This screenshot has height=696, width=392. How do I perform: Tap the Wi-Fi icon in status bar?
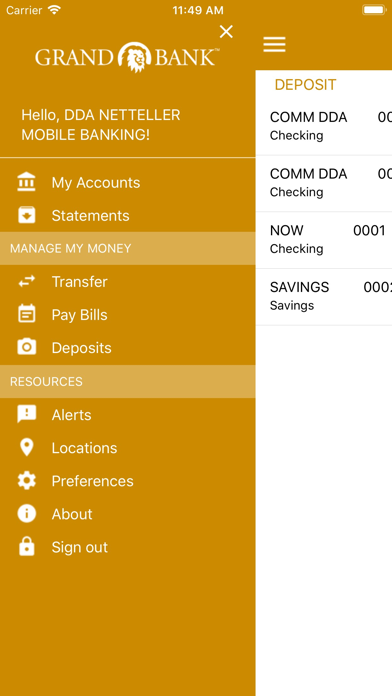click(x=54, y=10)
